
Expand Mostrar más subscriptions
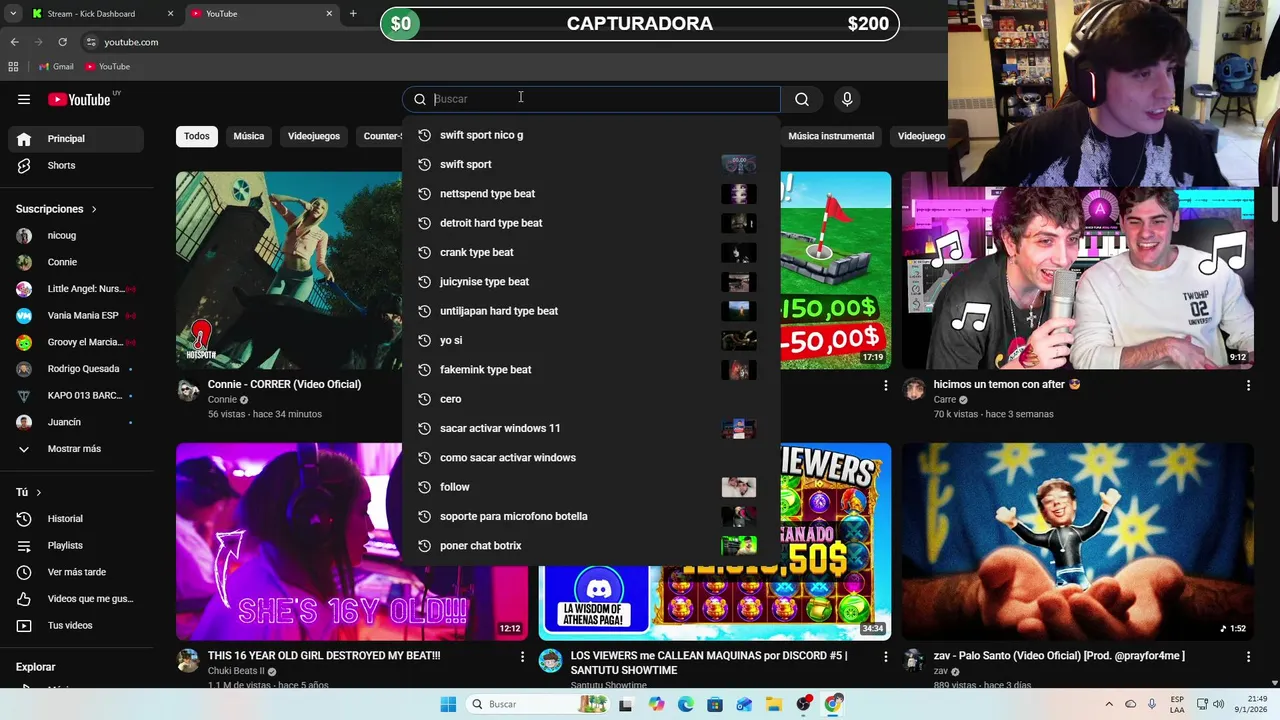(76, 449)
